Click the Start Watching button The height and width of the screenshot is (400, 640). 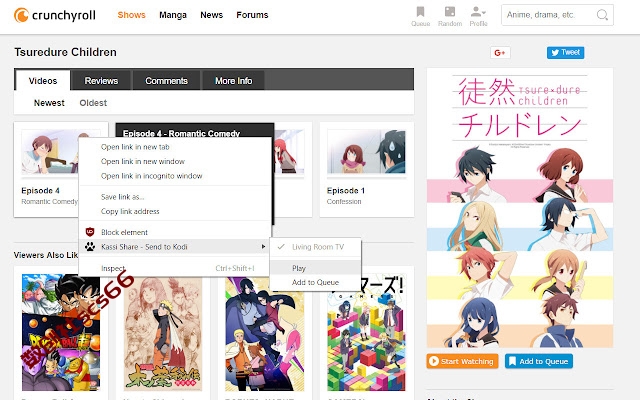pos(462,361)
